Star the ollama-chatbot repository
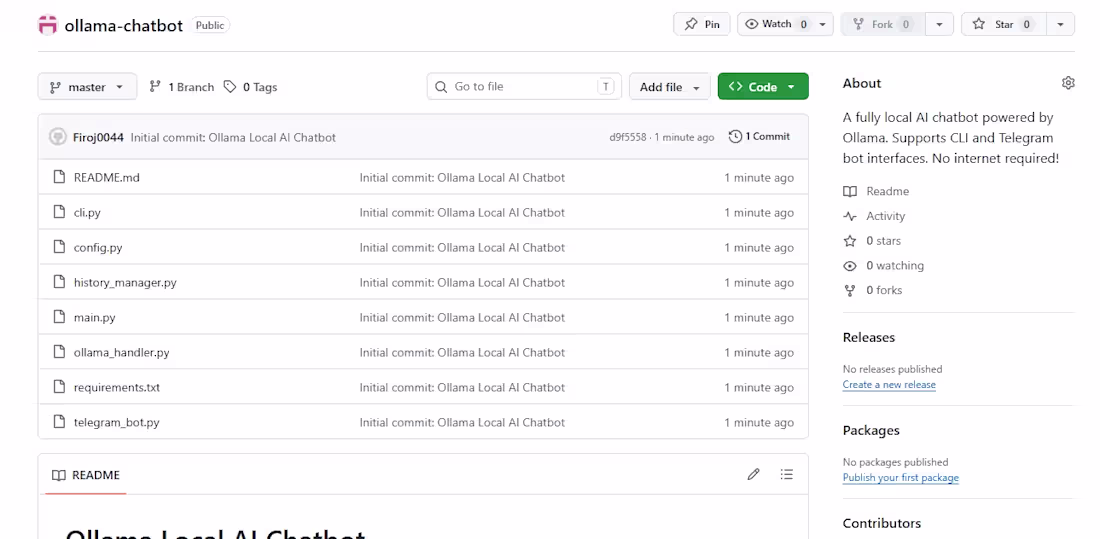The width and height of the screenshot is (1100, 539). tap(1004, 24)
